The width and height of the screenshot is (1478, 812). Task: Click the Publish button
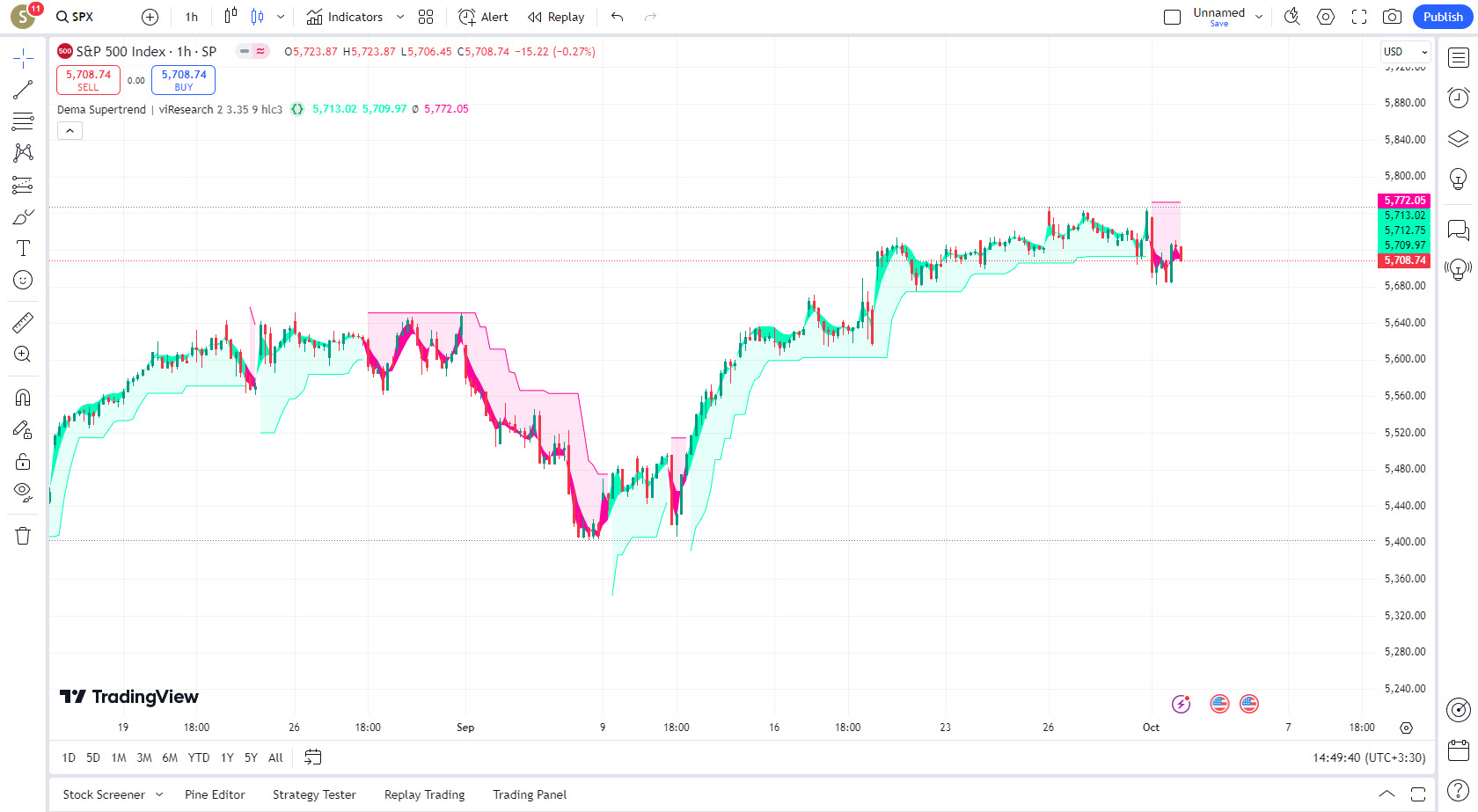pos(1443,17)
